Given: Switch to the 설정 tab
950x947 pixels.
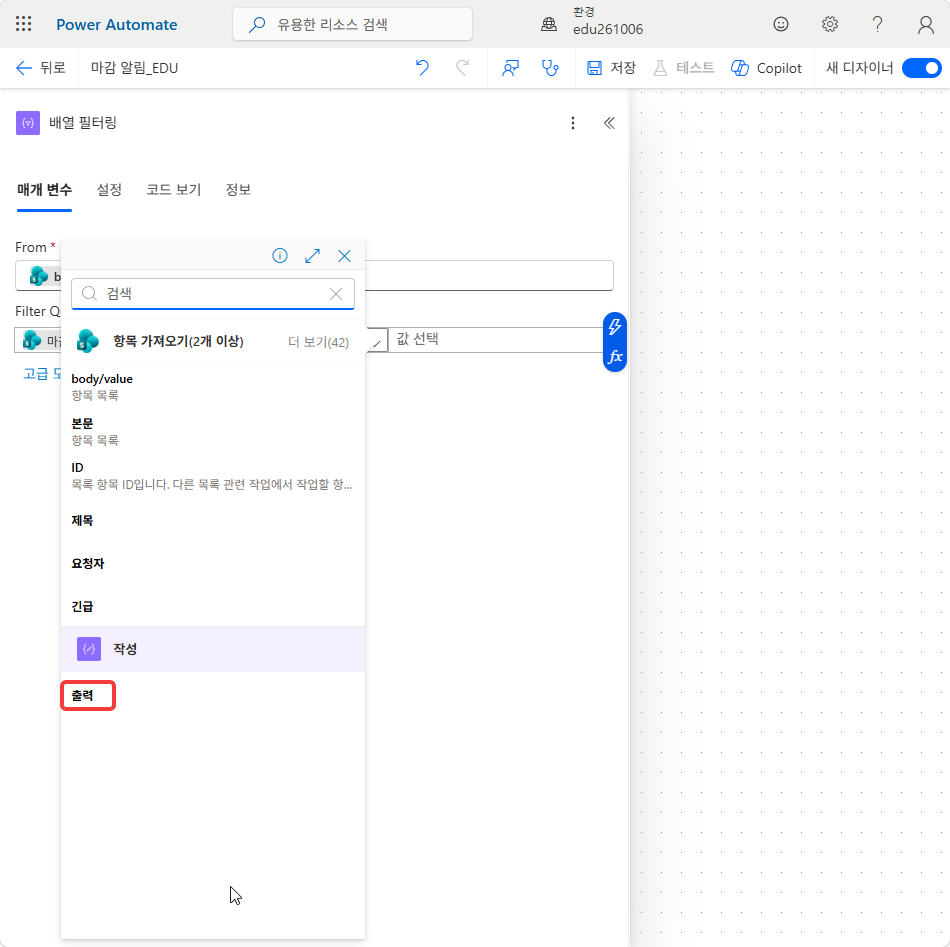Looking at the screenshot, I should (109, 190).
